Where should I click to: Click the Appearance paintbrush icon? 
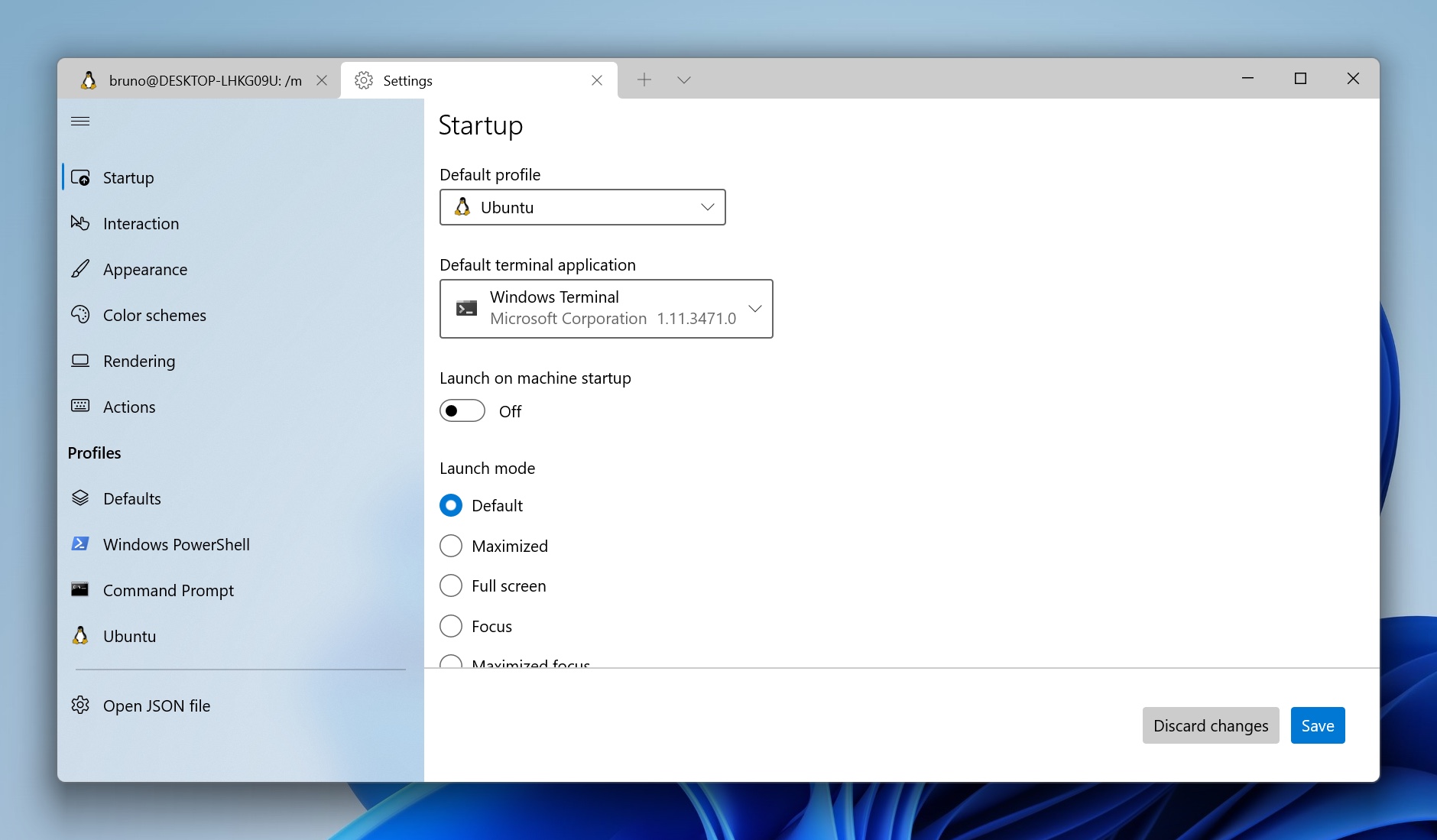point(80,269)
